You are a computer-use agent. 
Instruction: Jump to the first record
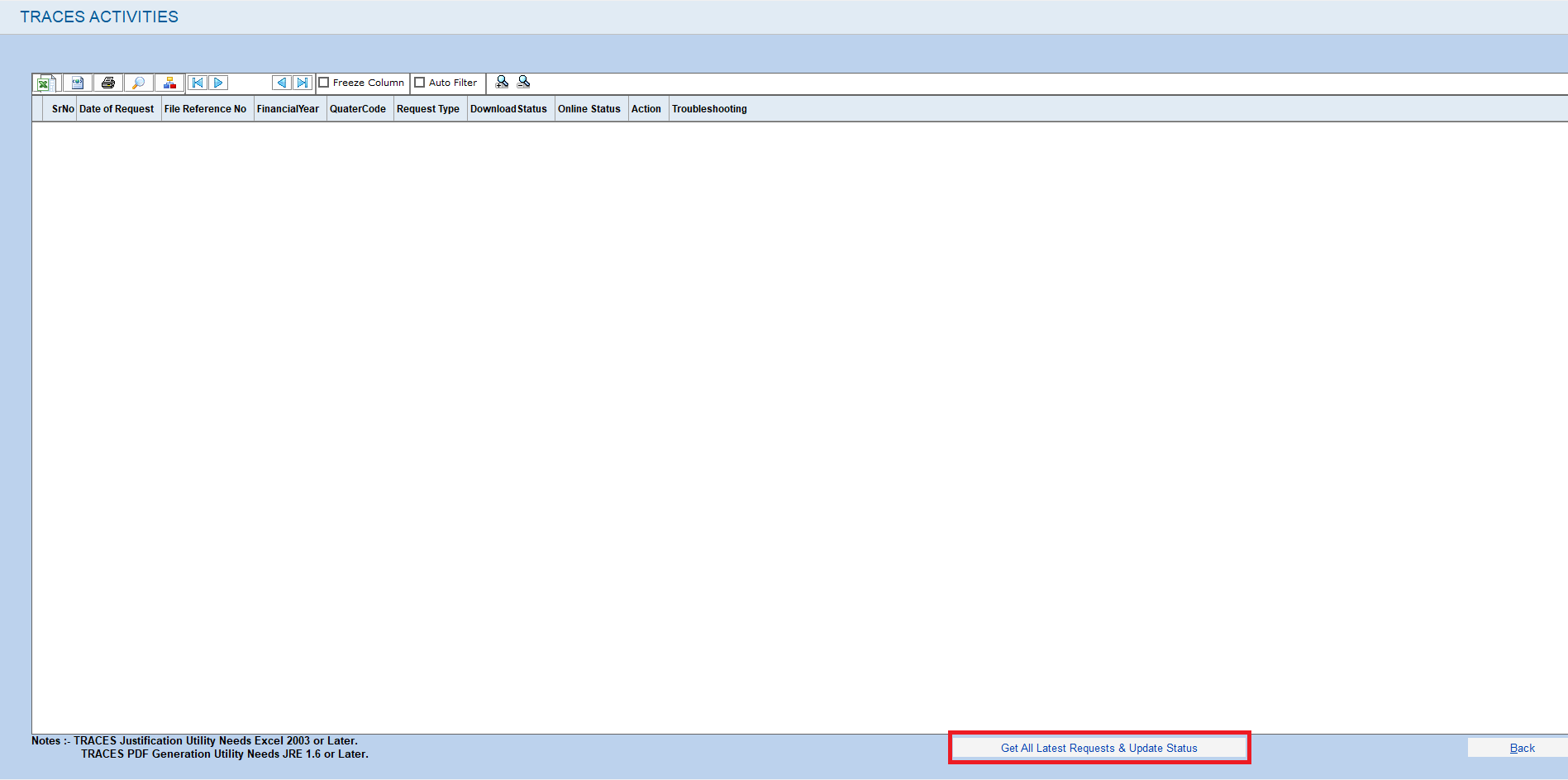(x=198, y=83)
